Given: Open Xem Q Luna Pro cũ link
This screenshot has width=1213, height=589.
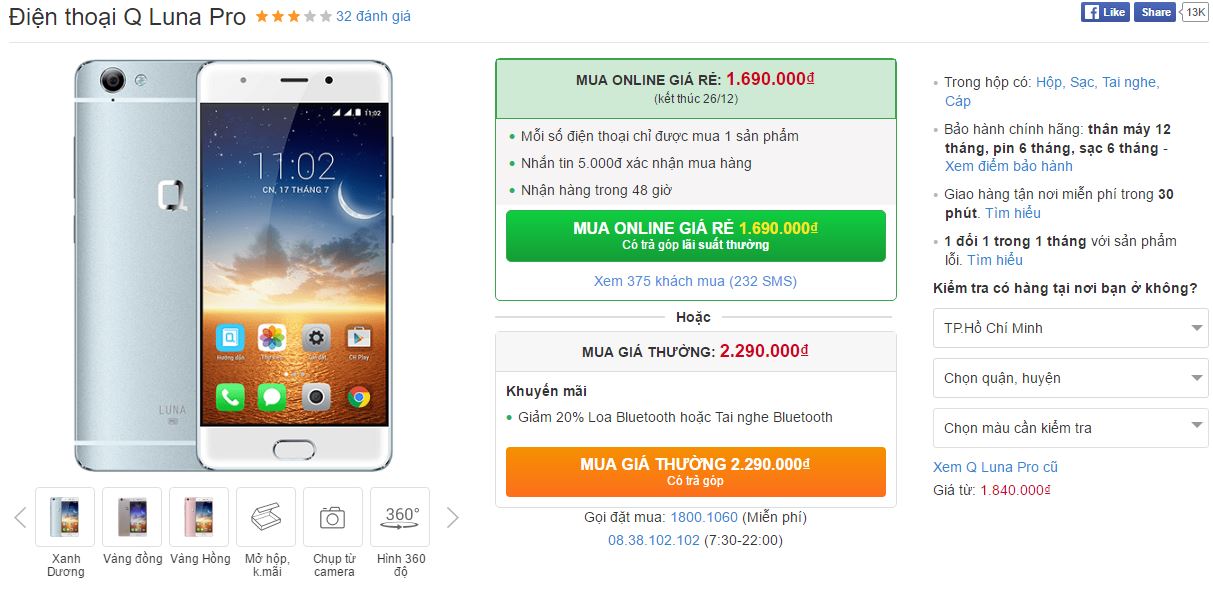Looking at the screenshot, I should 995,467.
